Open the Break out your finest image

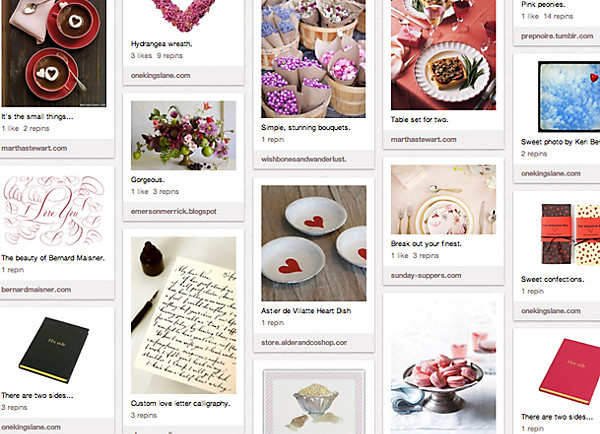pyautogui.click(x=443, y=199)
